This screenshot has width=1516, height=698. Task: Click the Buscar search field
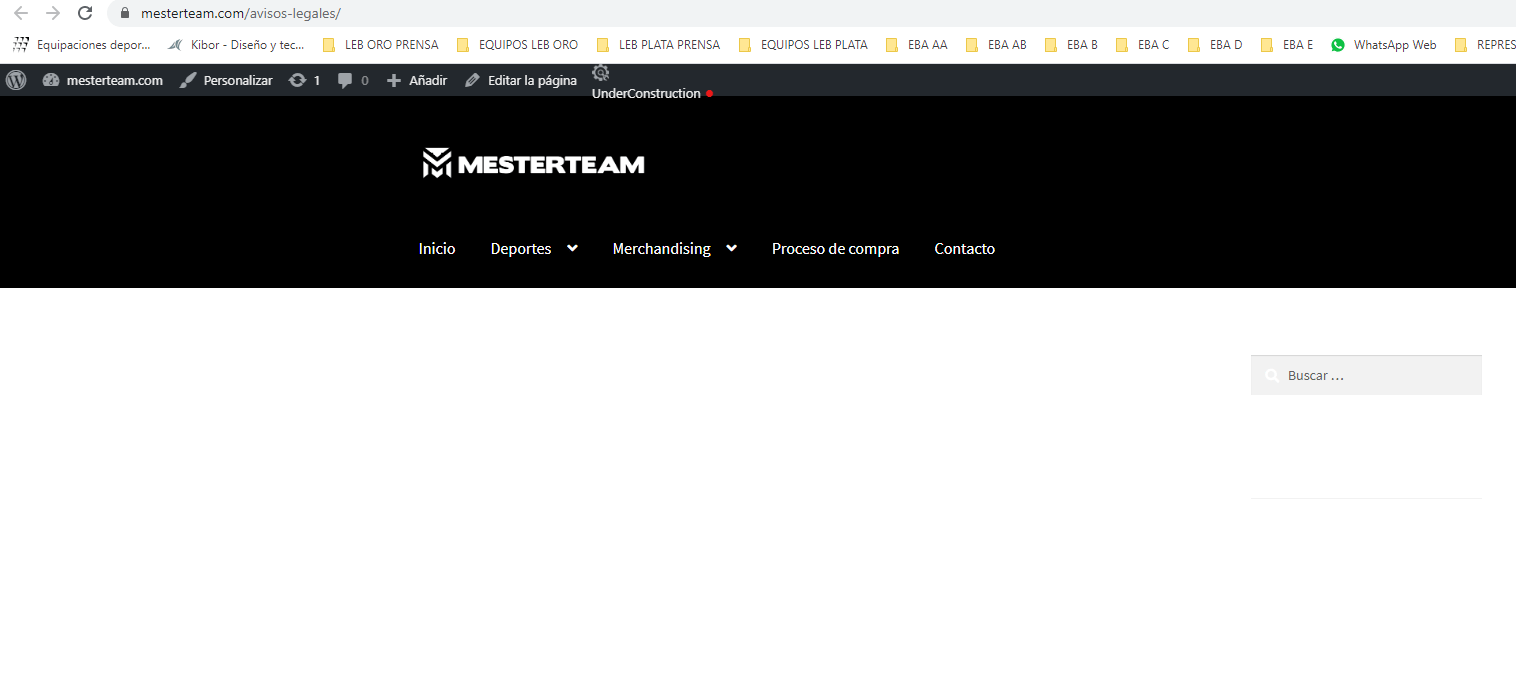[x=1366, y=375]
